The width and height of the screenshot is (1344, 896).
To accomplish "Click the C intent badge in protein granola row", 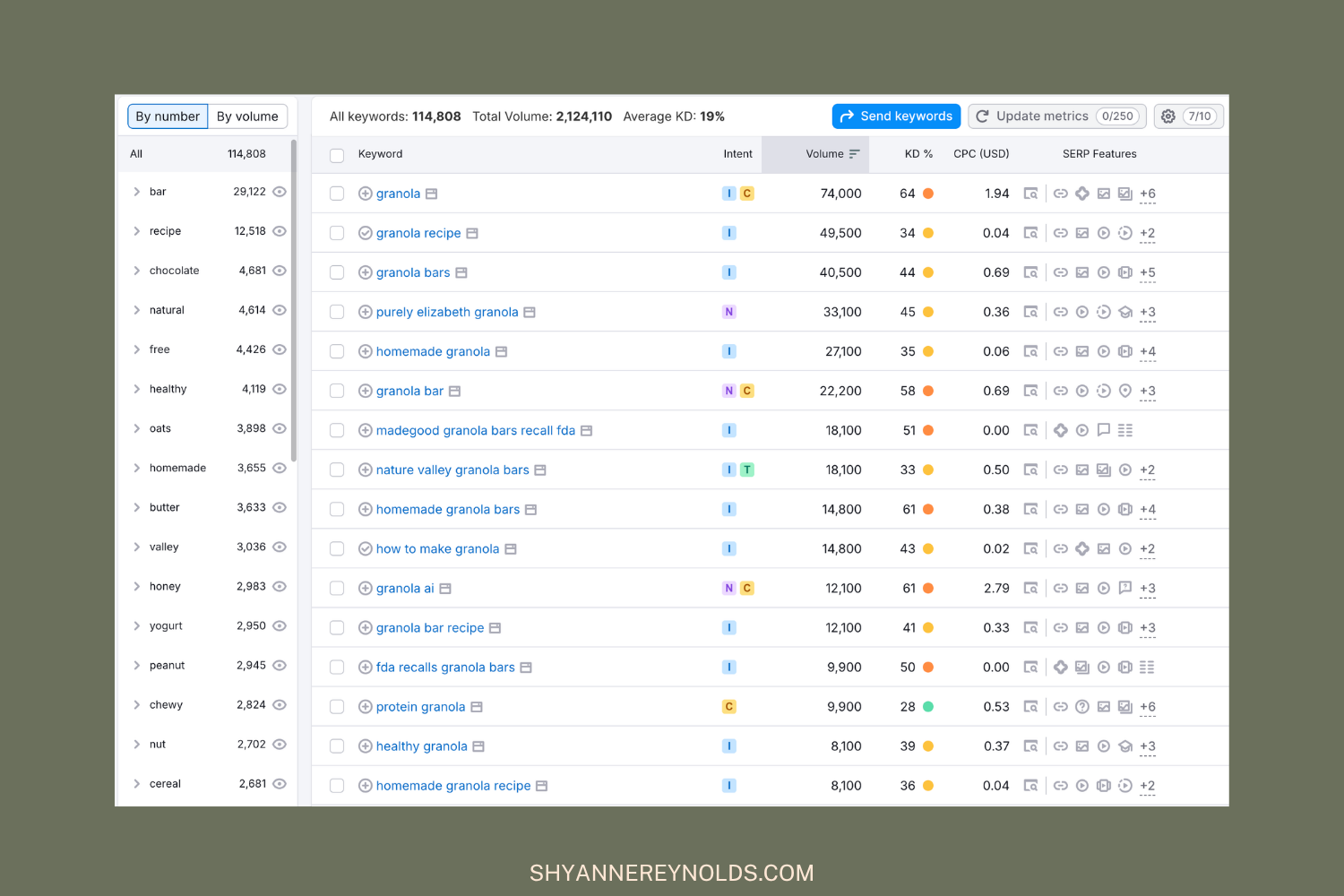I will tap(729, 707).
